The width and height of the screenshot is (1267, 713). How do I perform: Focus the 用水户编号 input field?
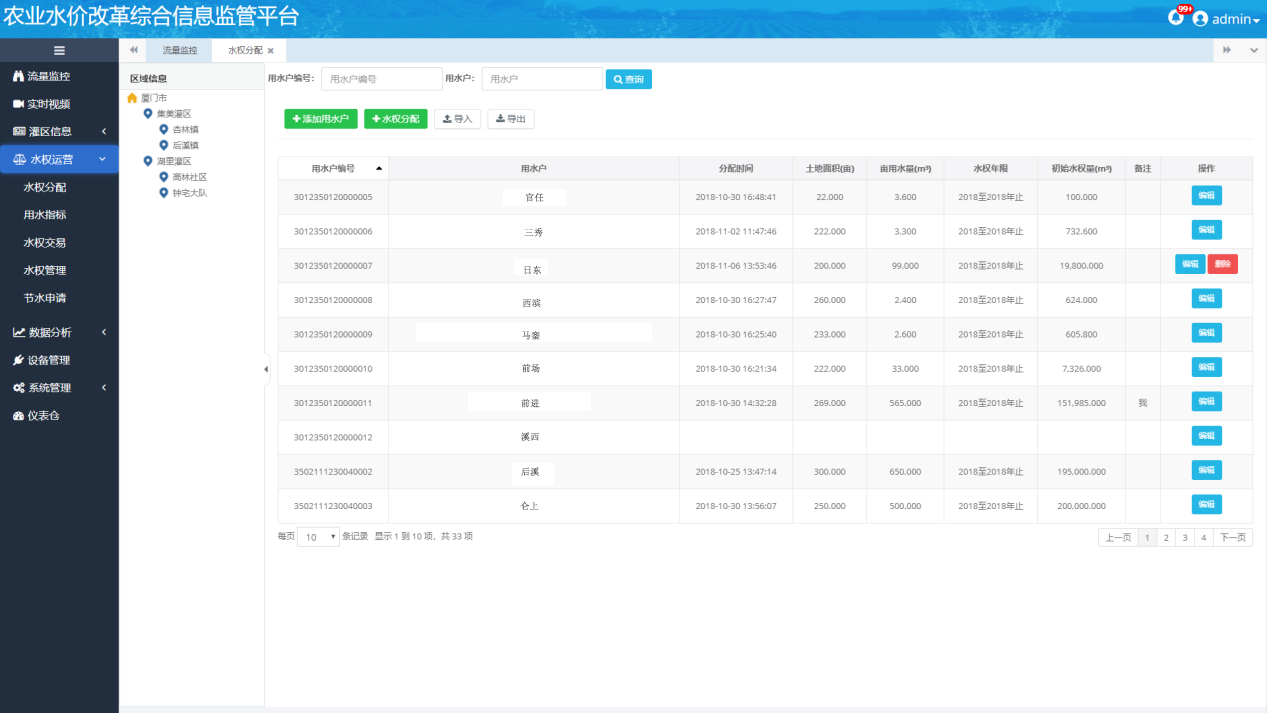click(x=381, y=79)
